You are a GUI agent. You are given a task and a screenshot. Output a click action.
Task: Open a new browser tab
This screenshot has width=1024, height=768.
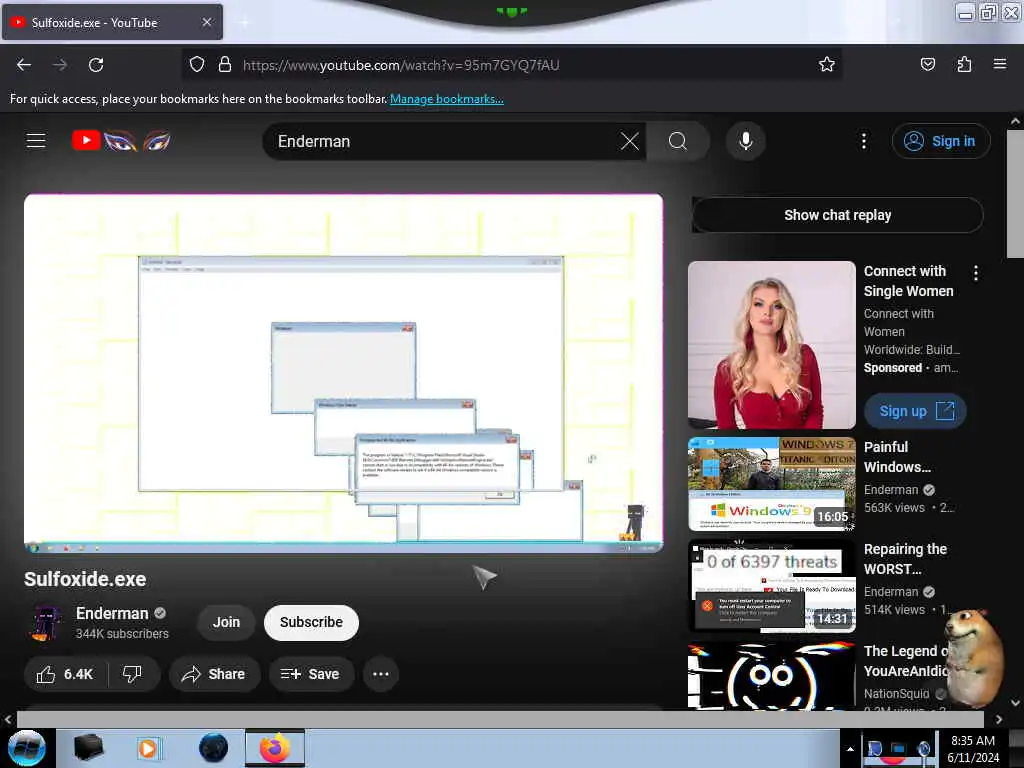tap(244, 23)
